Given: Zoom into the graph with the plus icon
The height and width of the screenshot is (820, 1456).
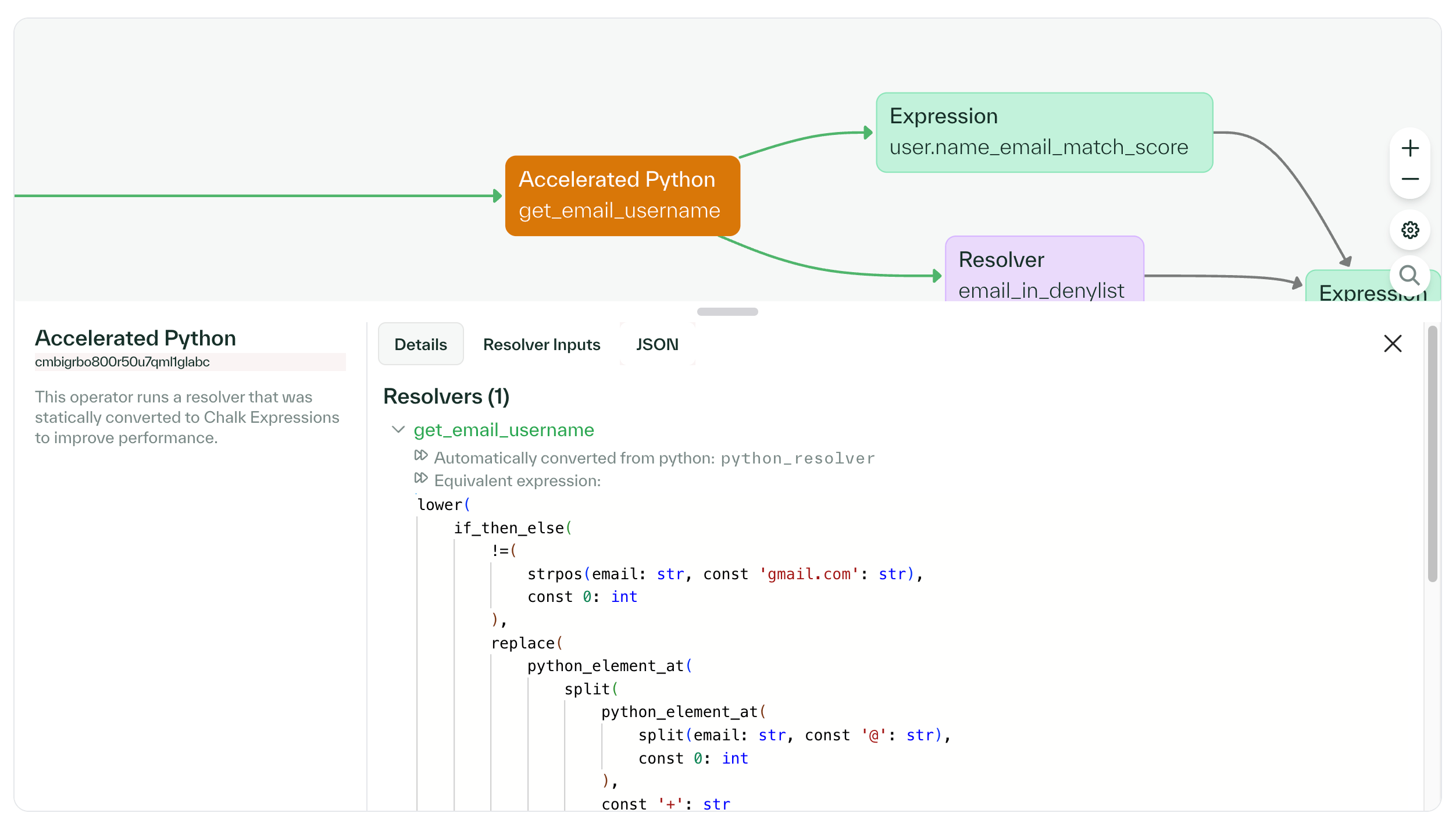Looking at the screenshot, I should (1409, 148).
